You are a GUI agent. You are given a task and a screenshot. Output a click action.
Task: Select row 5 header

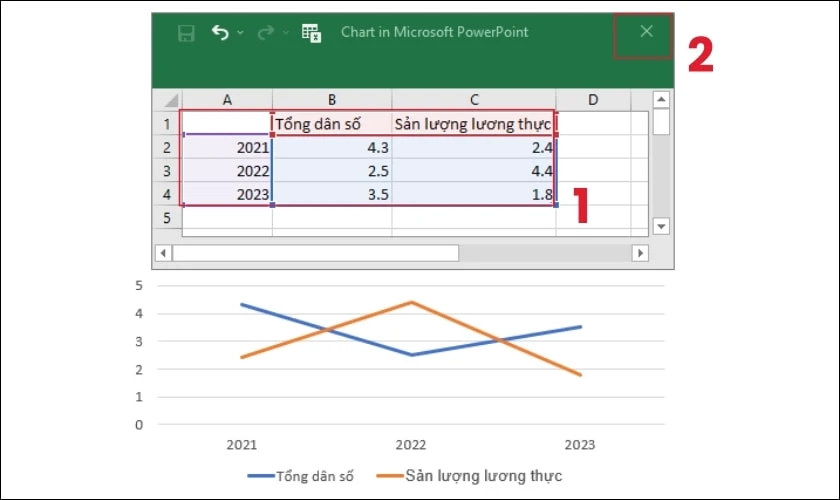(167, 218)
